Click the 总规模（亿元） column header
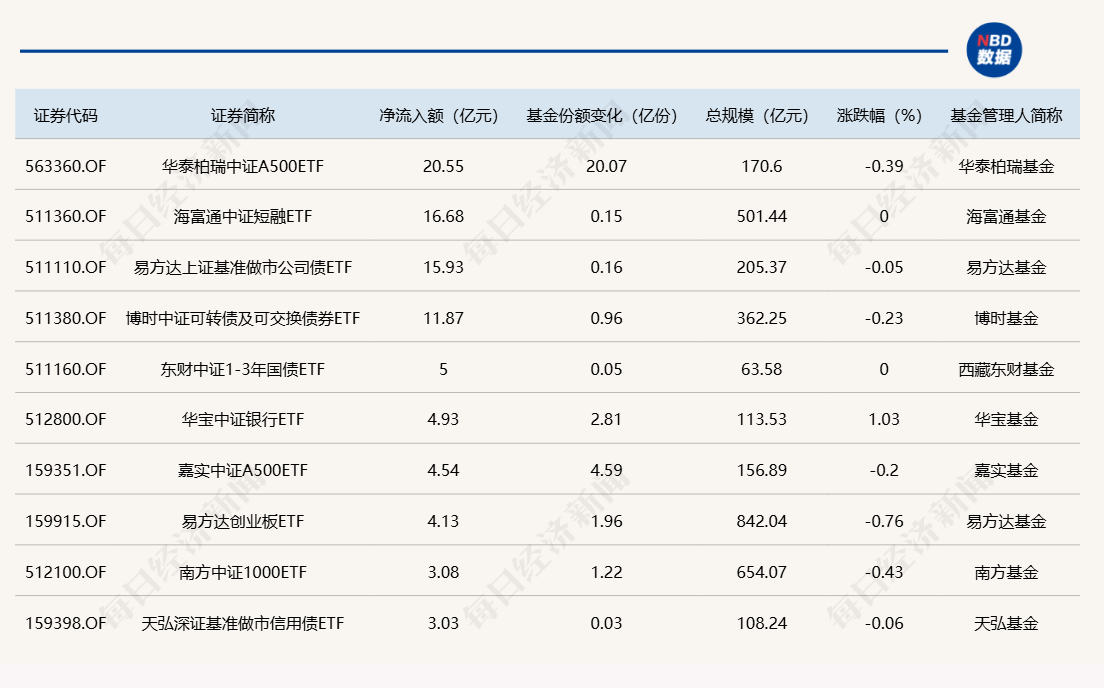 click(x=757, y=115)
